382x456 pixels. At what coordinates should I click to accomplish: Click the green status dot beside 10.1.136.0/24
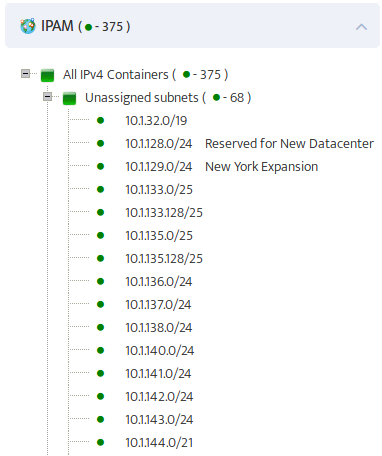click(x=100, y=281)
